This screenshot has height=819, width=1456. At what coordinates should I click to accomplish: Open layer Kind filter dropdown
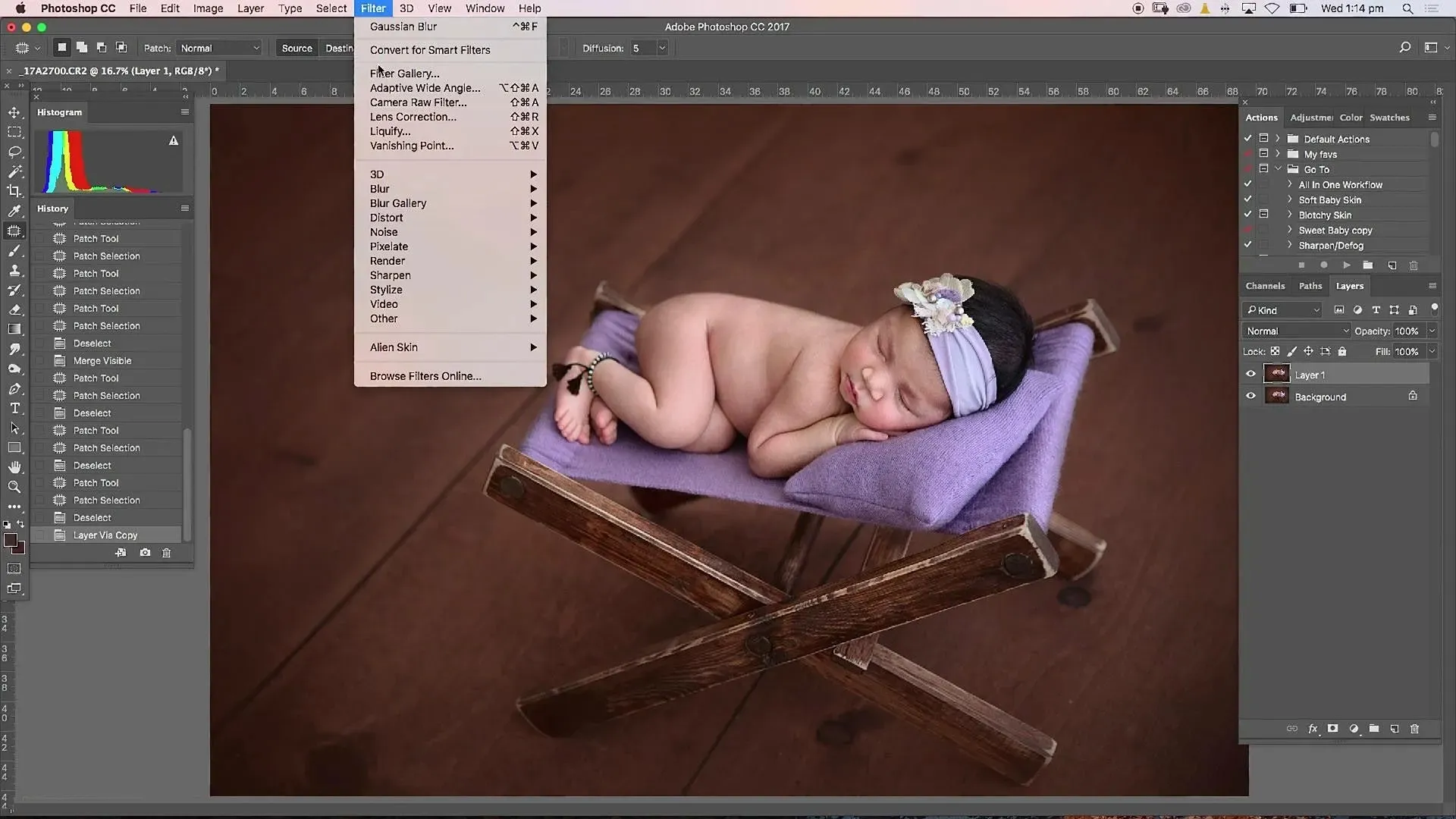1282,310
